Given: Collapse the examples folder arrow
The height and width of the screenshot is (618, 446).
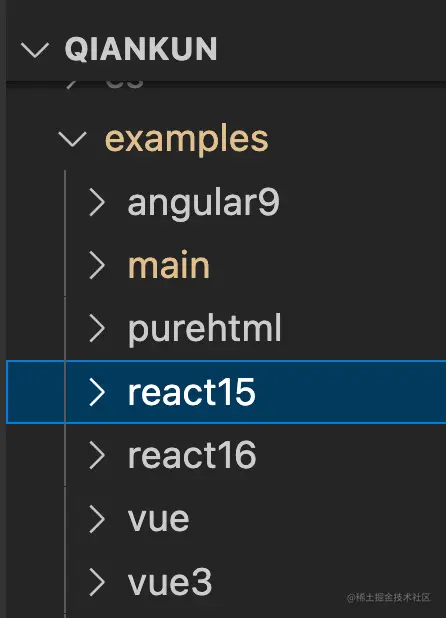Looking at the screenshot, I should (x=72, y=139).
